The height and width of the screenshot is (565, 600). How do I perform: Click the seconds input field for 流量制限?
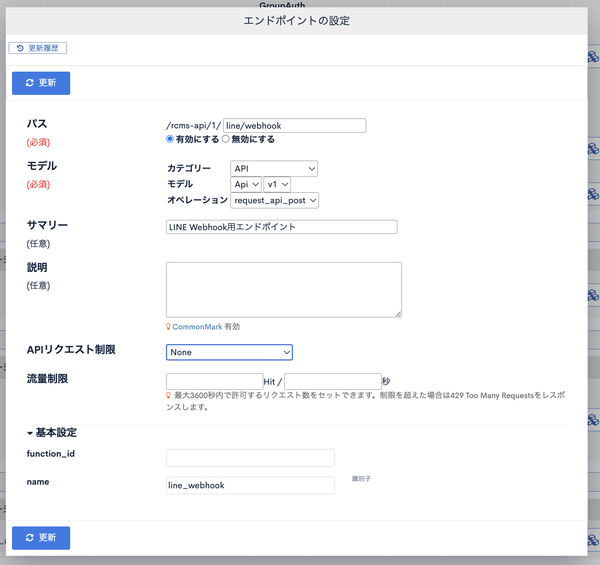pyautogui.click(x=333, y=381)
